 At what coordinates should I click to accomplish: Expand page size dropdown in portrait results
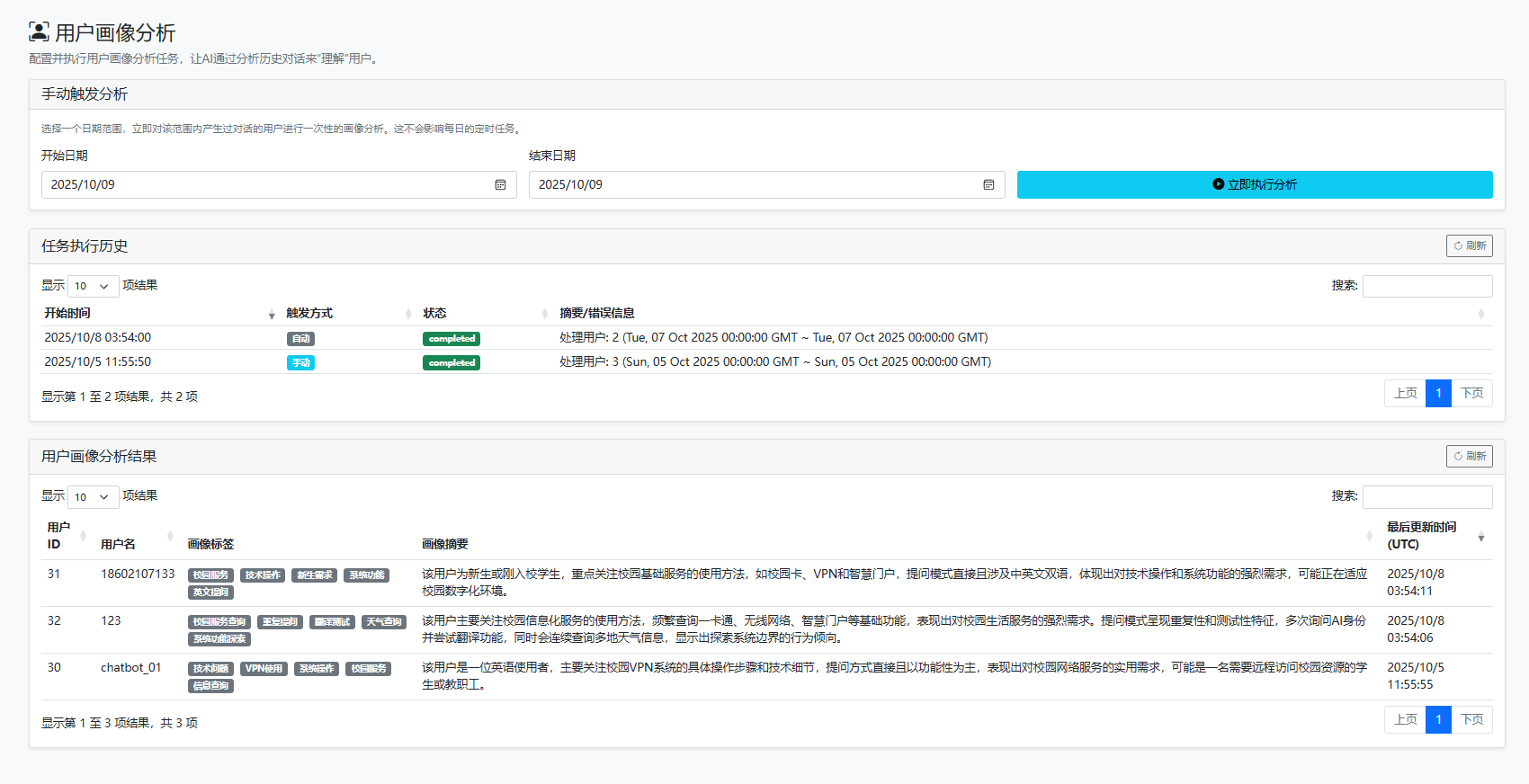point(93,496)
